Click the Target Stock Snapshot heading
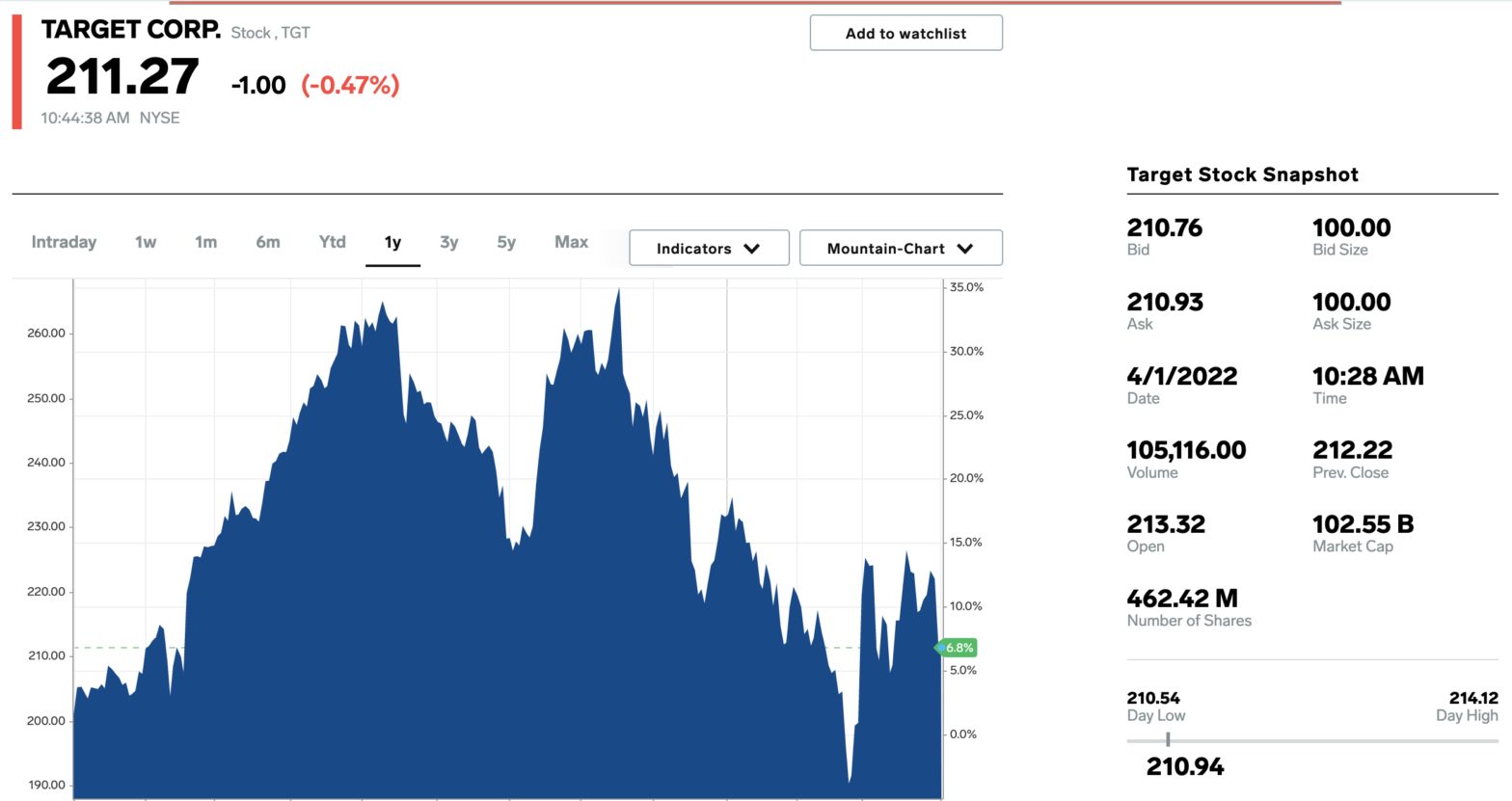The image size is (1512, 801). (x=1242, y=174)
